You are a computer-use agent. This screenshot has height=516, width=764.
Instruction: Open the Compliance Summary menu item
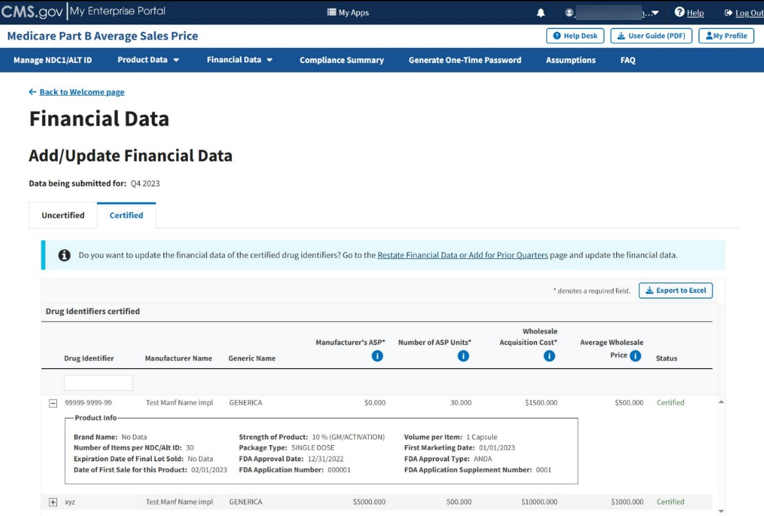(x=342, y=60)
